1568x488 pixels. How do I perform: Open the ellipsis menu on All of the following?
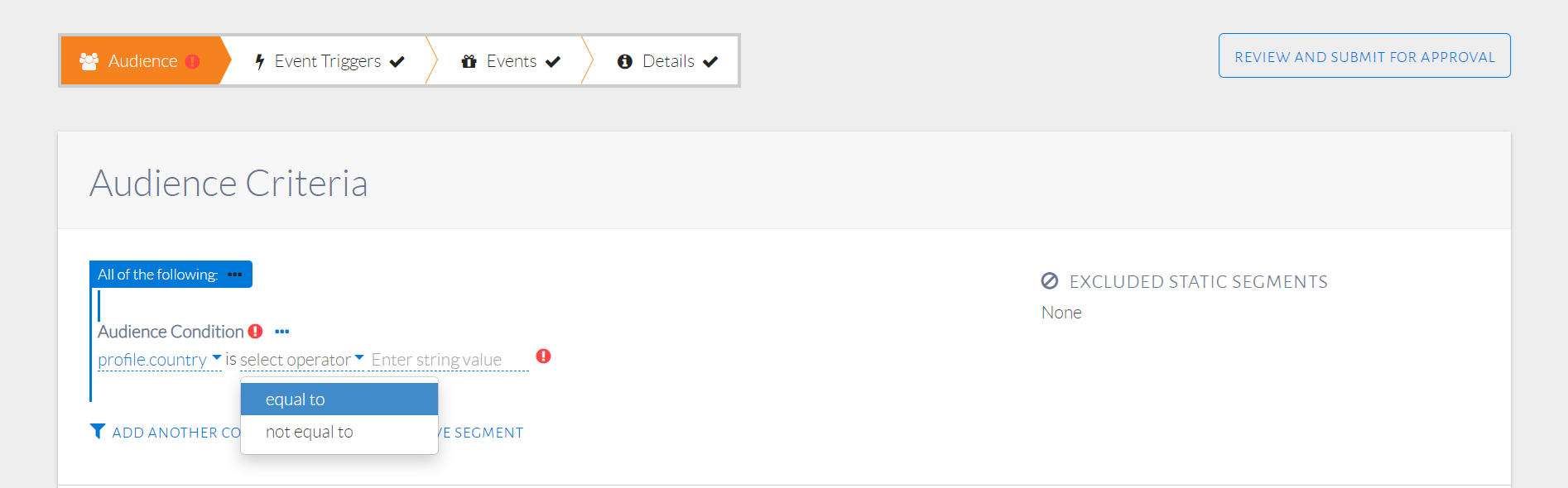pyautogui.click(x=235, y=275)
